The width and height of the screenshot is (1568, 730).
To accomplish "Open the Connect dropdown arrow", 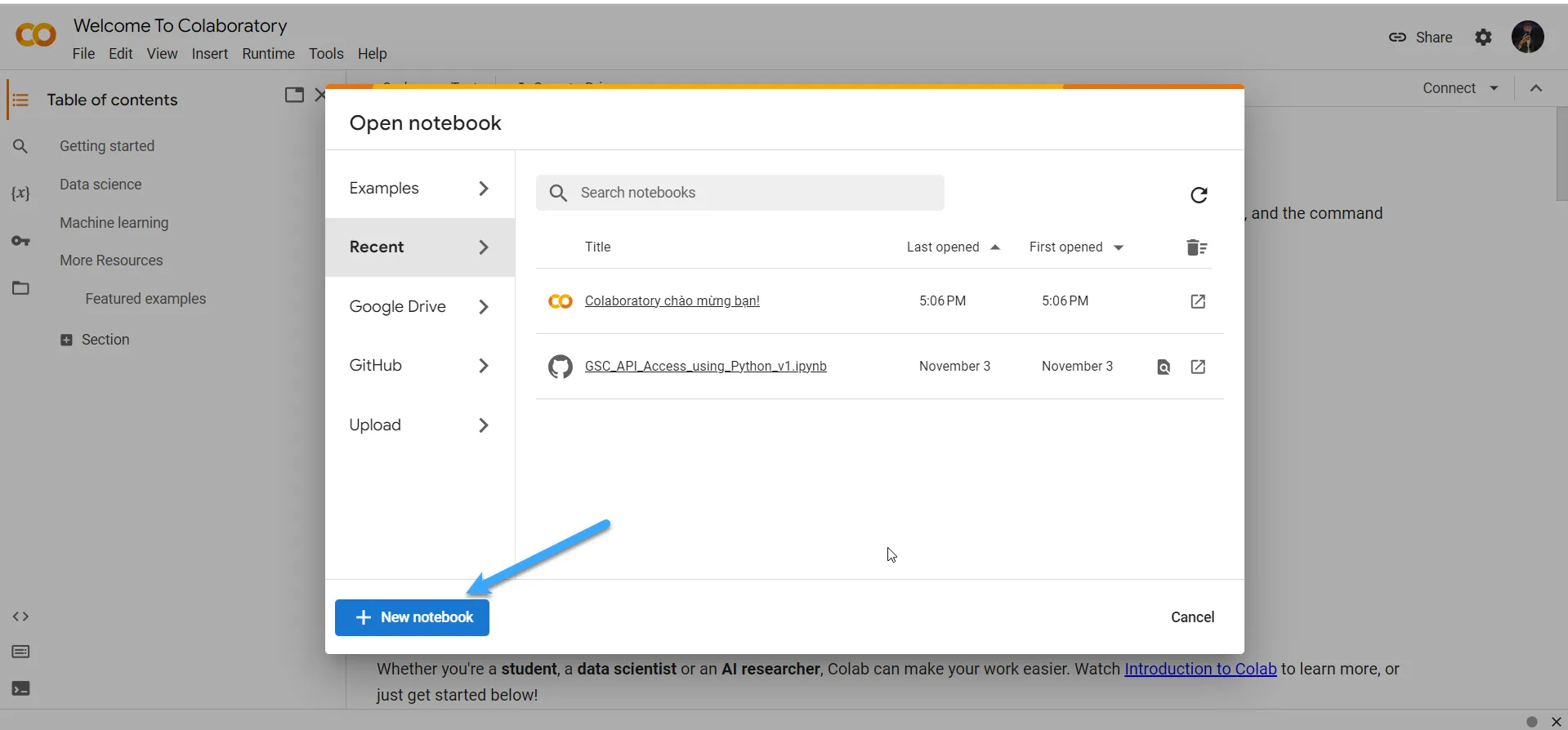I will (x=1494, y=88).
